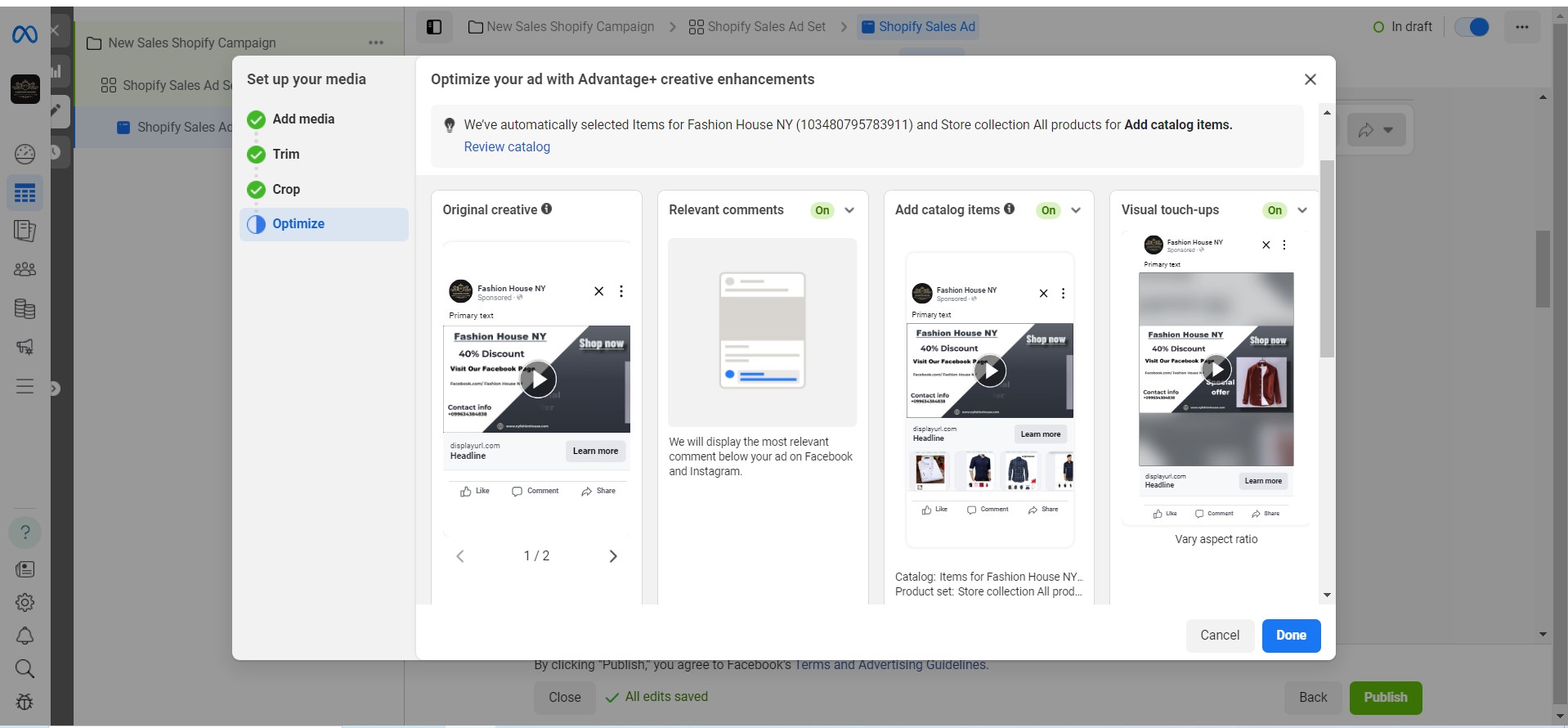Dismiss the Original creative ad preview X
1568x728 pixels.
(x=598, y=291)
